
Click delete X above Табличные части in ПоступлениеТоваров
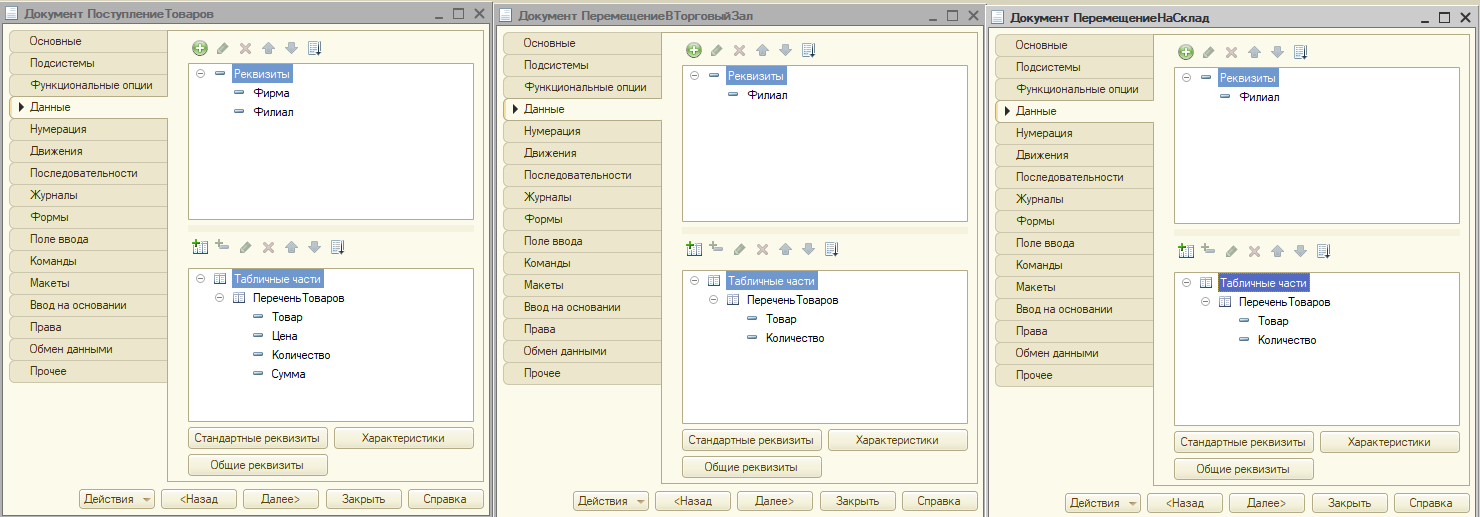pyautogui.click(x=268, y=246)
